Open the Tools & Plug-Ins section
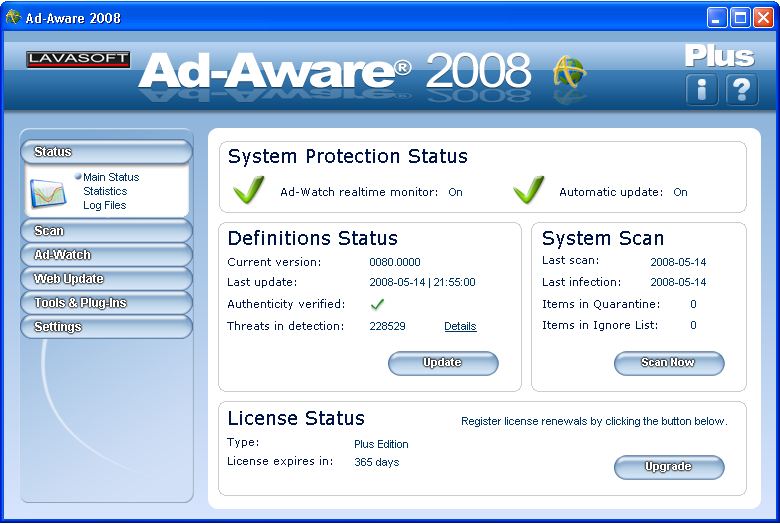Viewport: 780px width, 524px height. click(x=106, y=303)
